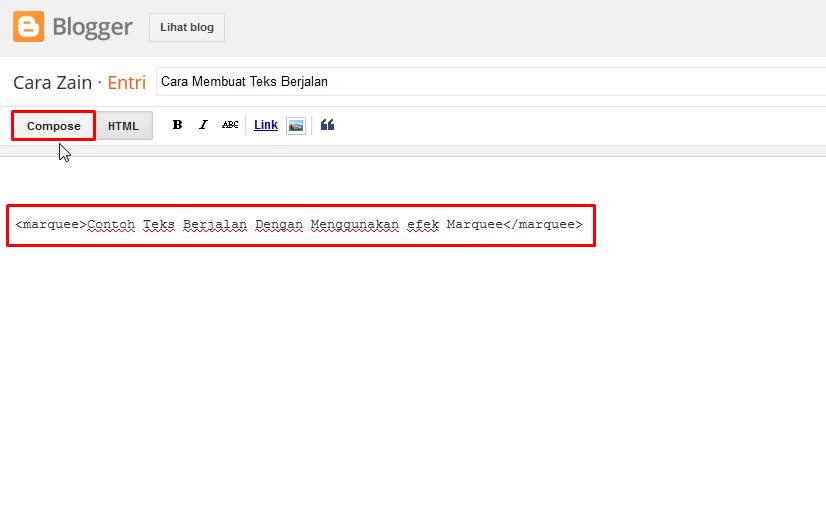The width and height of the screenshot is (826, 518).
Task: Focus the post title field Cara Membuat Teks Berjalan
Action: tap(491, 82)
